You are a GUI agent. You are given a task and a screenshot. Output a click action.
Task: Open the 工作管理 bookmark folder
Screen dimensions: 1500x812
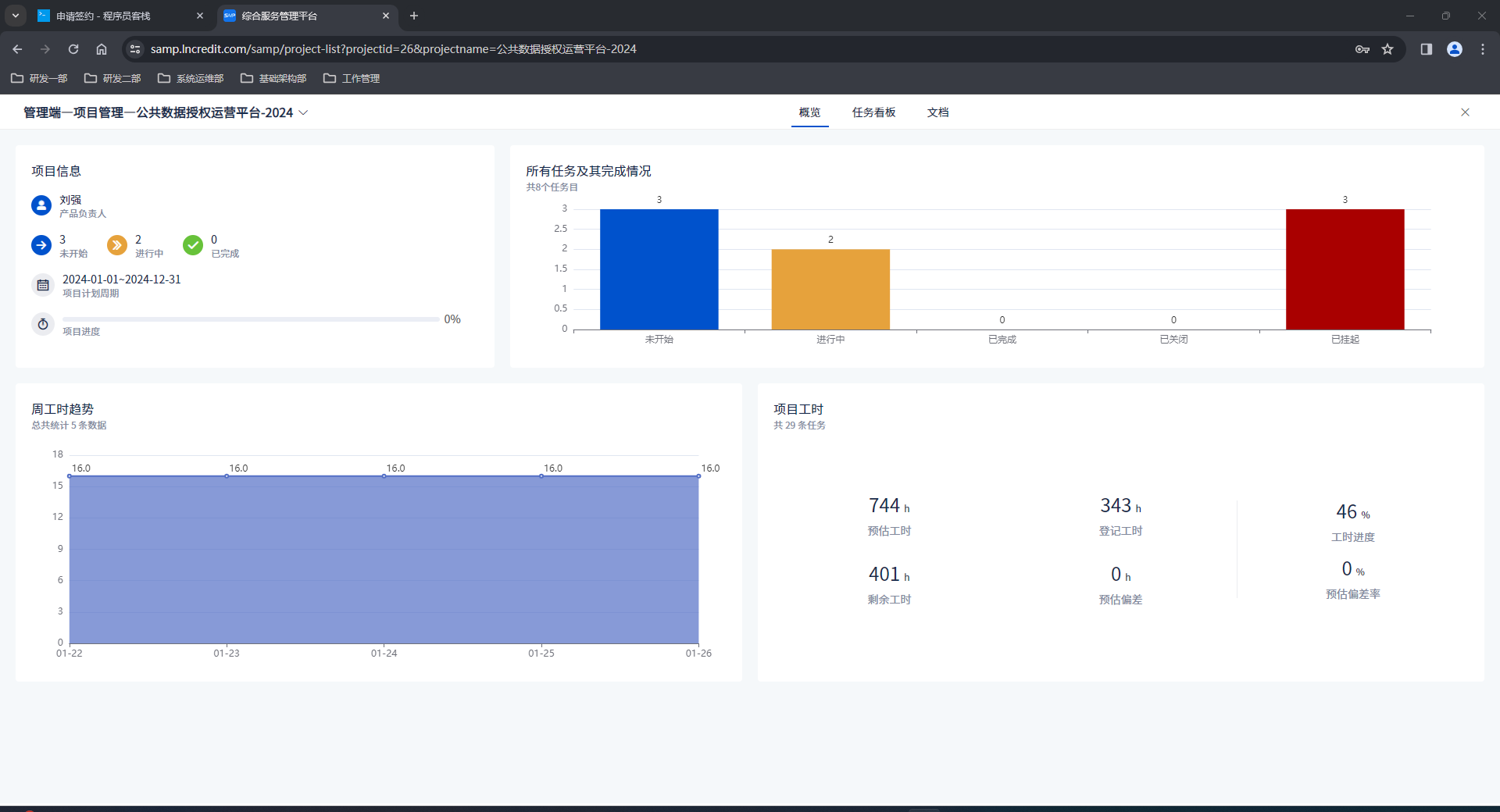tap(352, 78)
